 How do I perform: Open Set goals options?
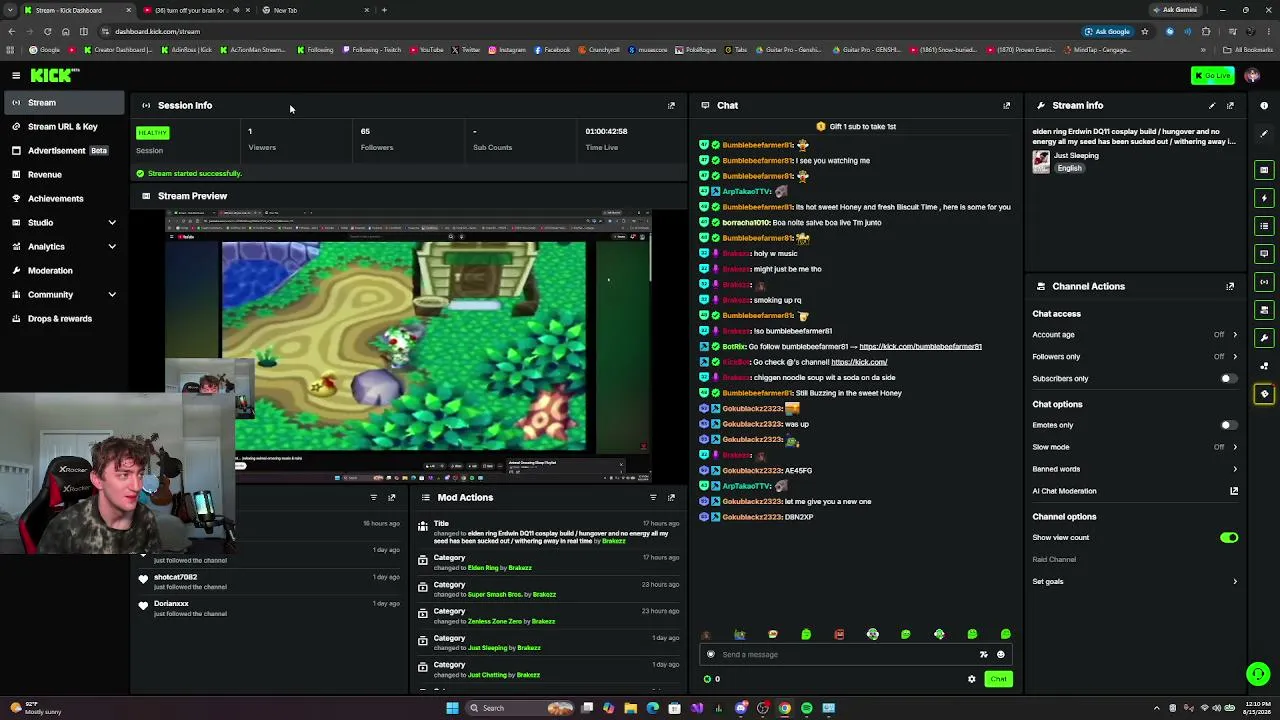click(1135, 581)
